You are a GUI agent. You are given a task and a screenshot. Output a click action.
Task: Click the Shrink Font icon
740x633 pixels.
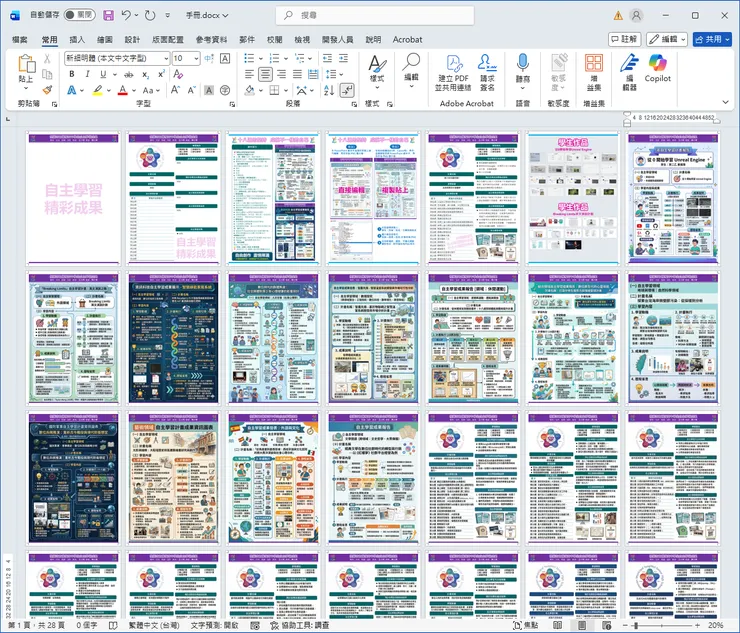(x=191, y=90)
